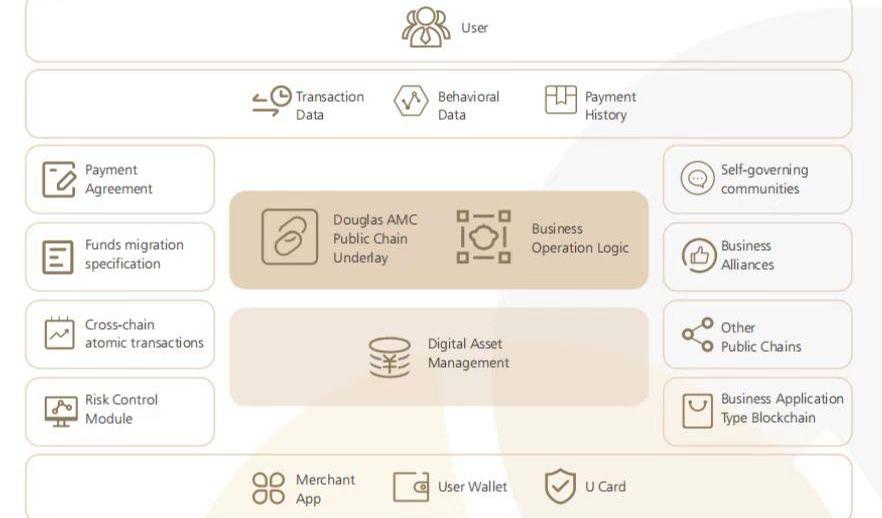Click the User people icon
882x518 pixels.
point(426,27)
